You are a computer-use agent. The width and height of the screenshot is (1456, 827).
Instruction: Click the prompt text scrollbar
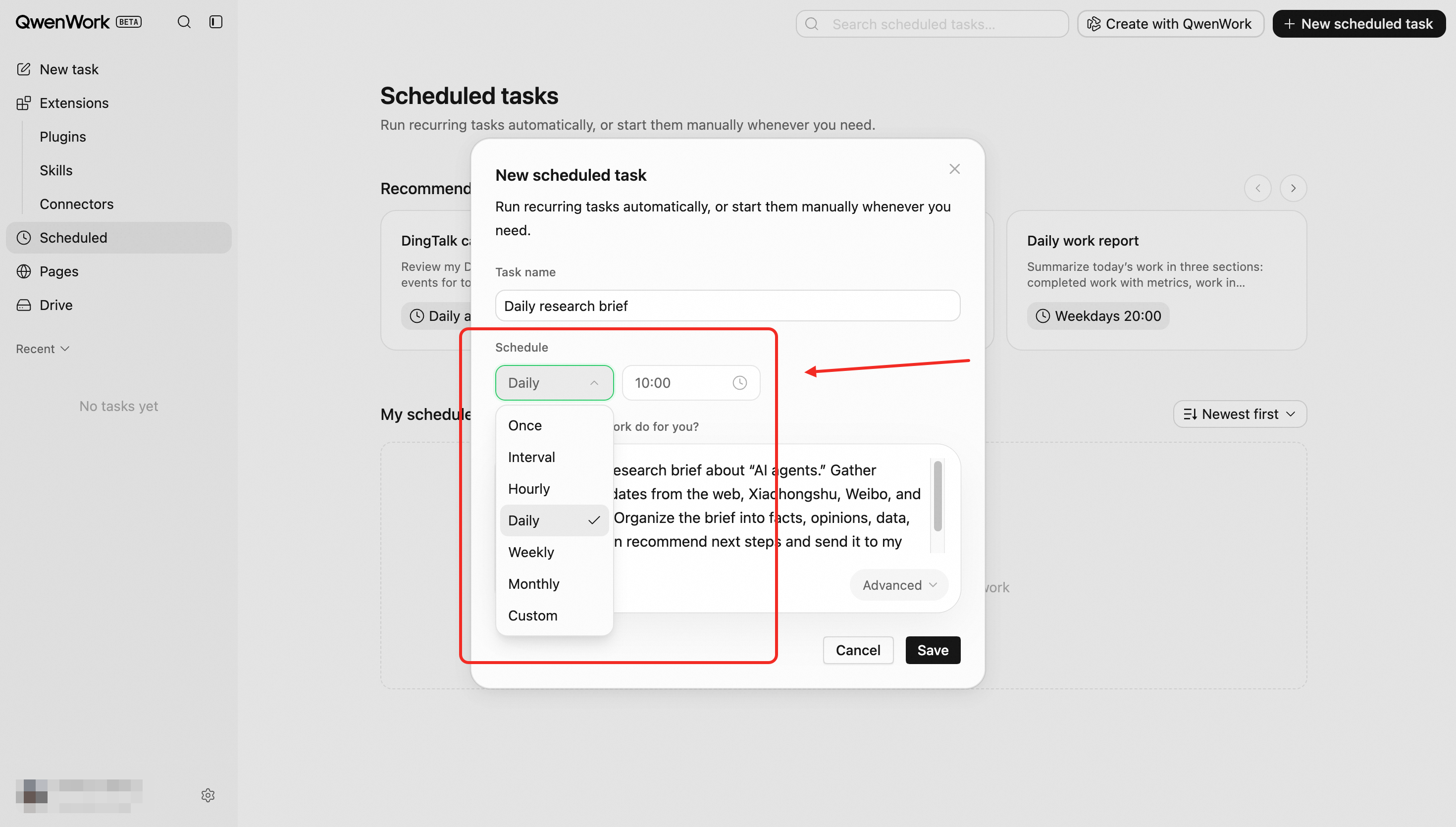[x=937, y=496]
